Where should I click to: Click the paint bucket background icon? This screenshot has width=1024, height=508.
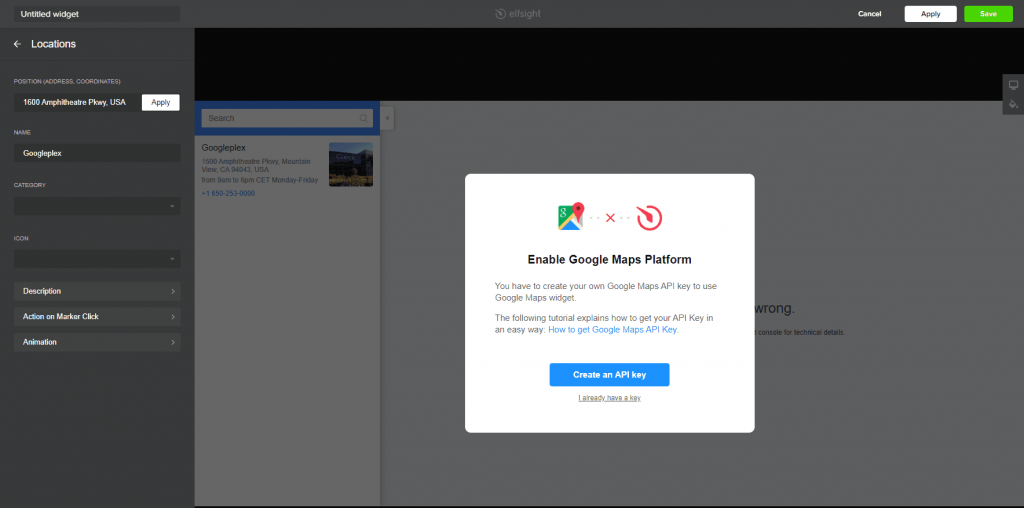[1012, 104]
